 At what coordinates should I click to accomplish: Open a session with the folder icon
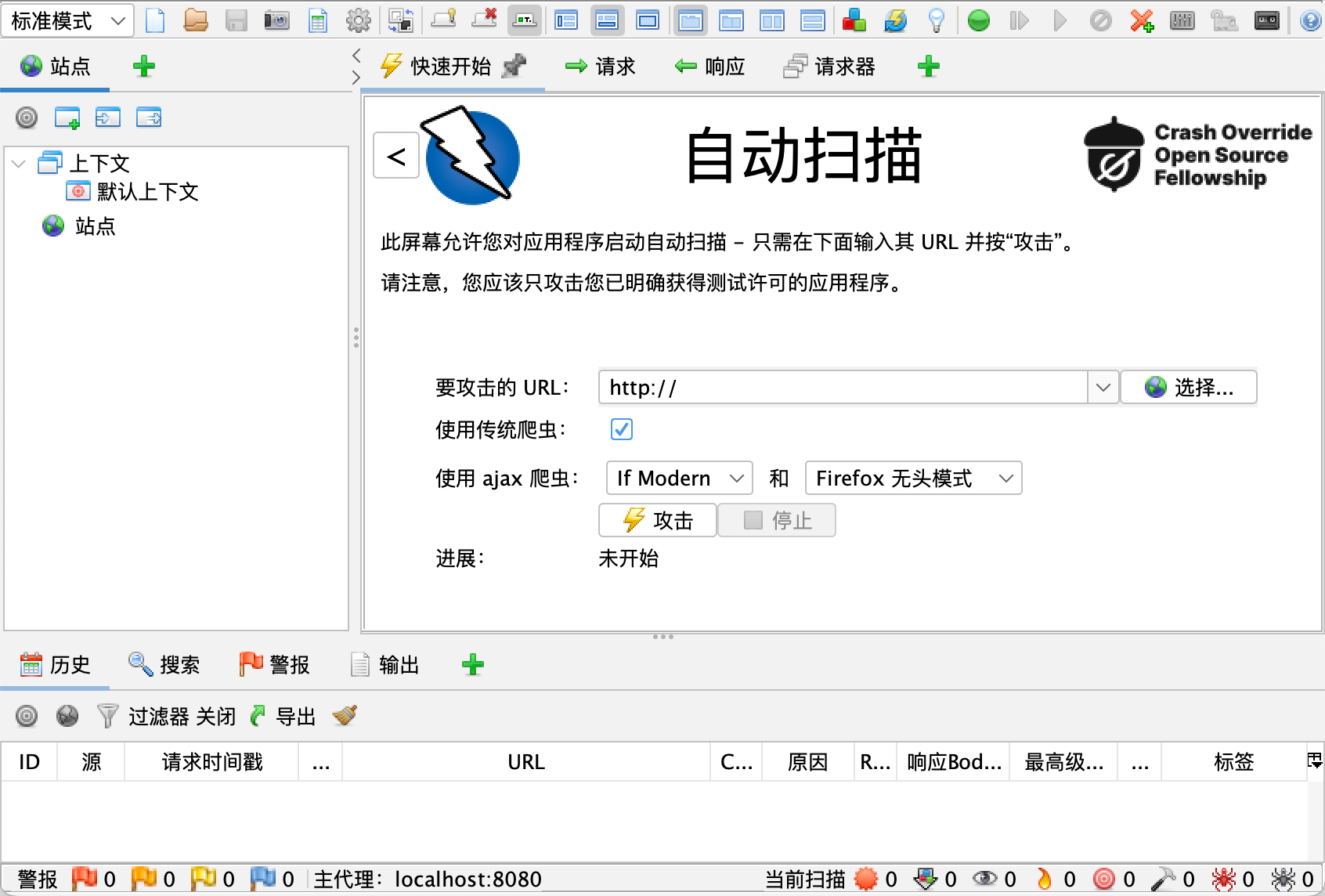pyautogui.click(x=196, y=20)
